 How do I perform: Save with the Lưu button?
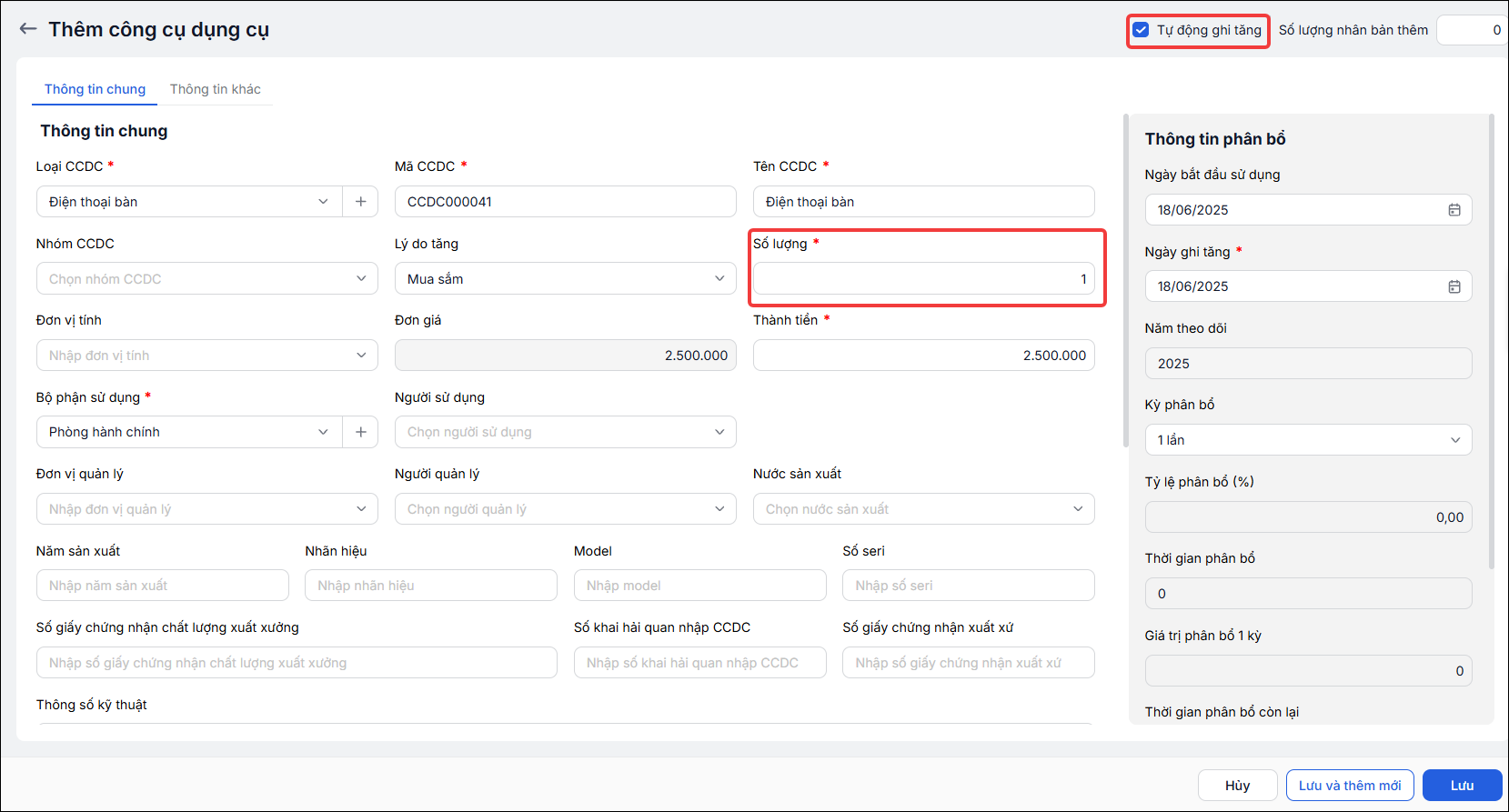tap(1463, 786)
